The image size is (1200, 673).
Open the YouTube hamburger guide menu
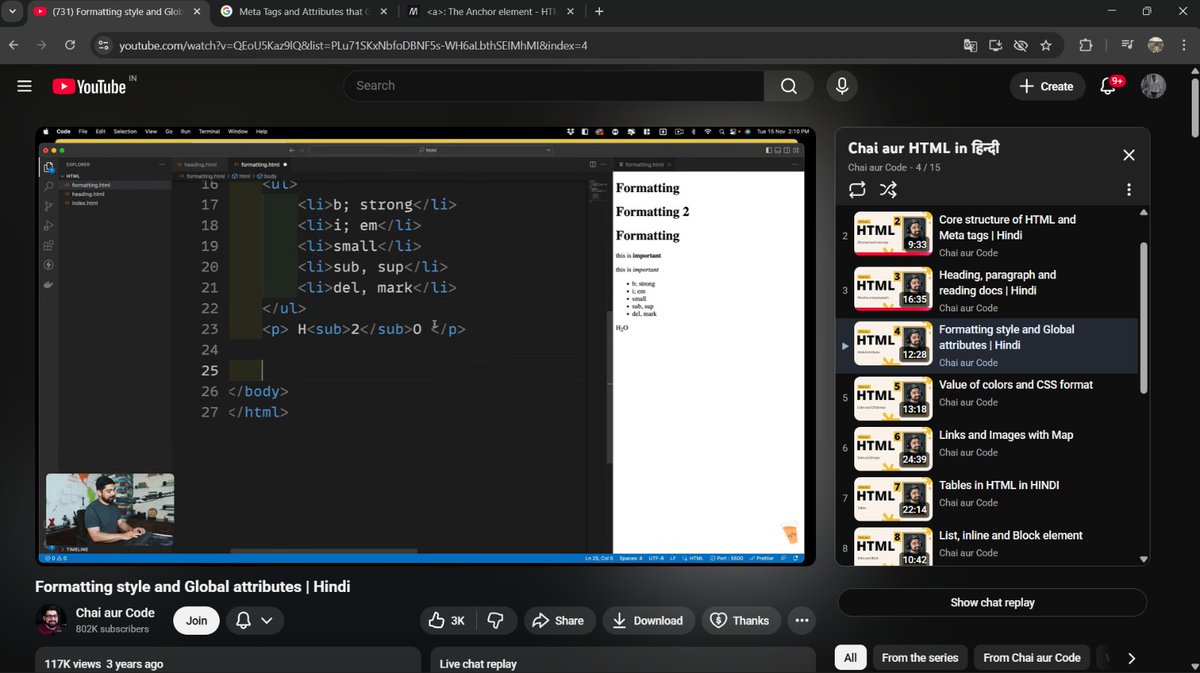click(x=25, y=86)
